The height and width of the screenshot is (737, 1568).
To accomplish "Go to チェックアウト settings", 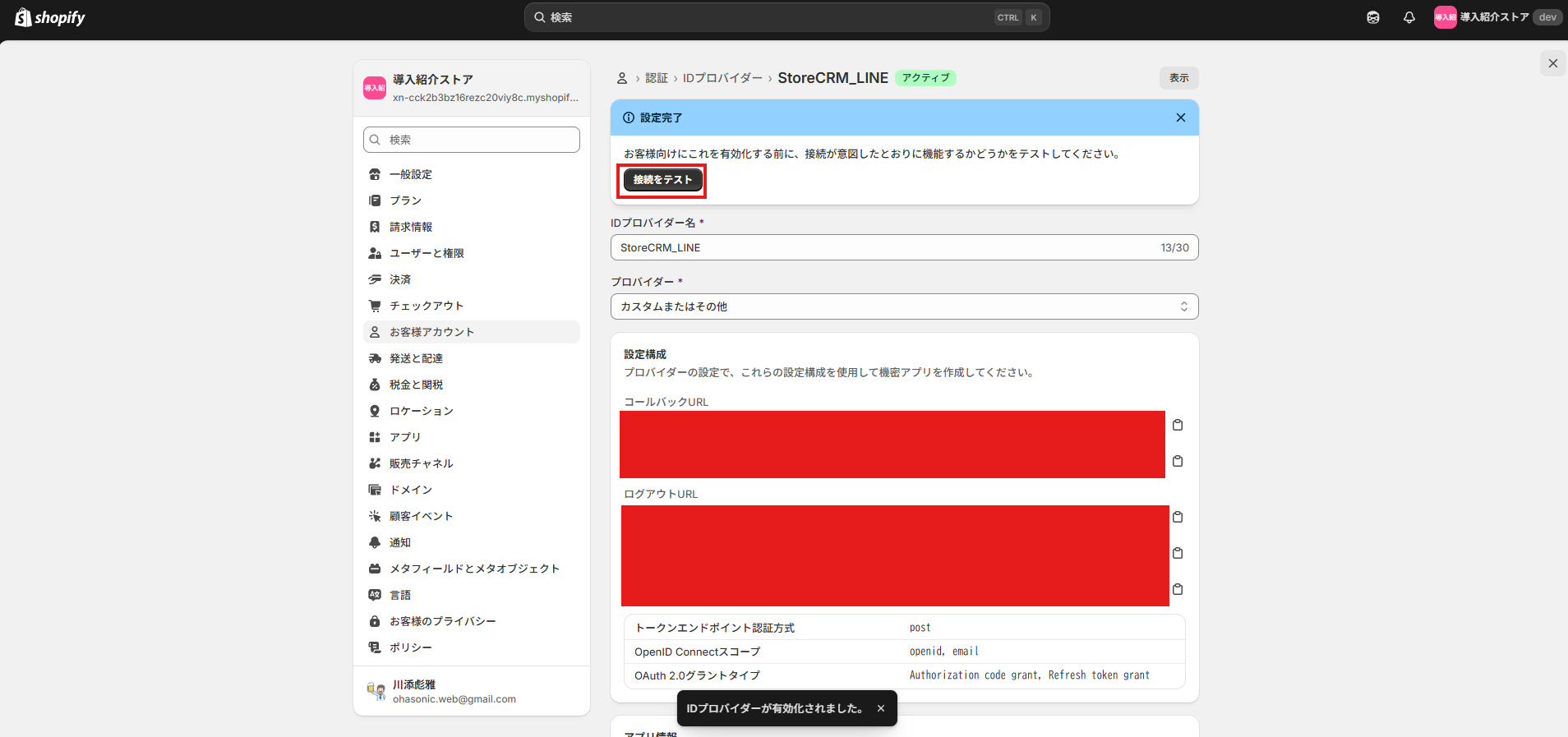I will tap(427, 306).
